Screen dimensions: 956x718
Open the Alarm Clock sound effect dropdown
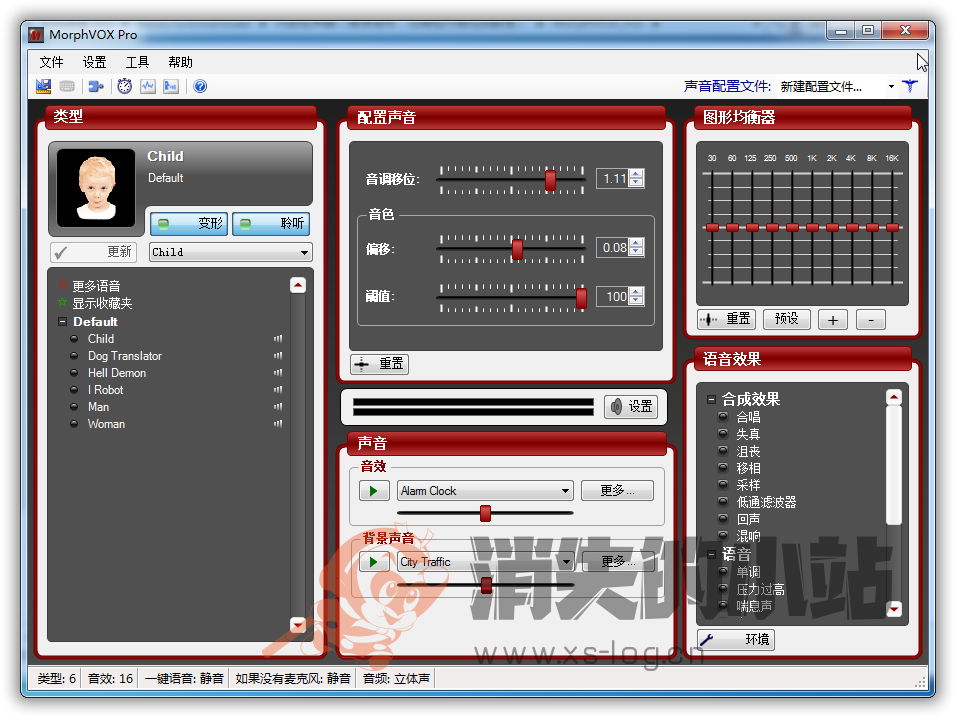[485, 491]
